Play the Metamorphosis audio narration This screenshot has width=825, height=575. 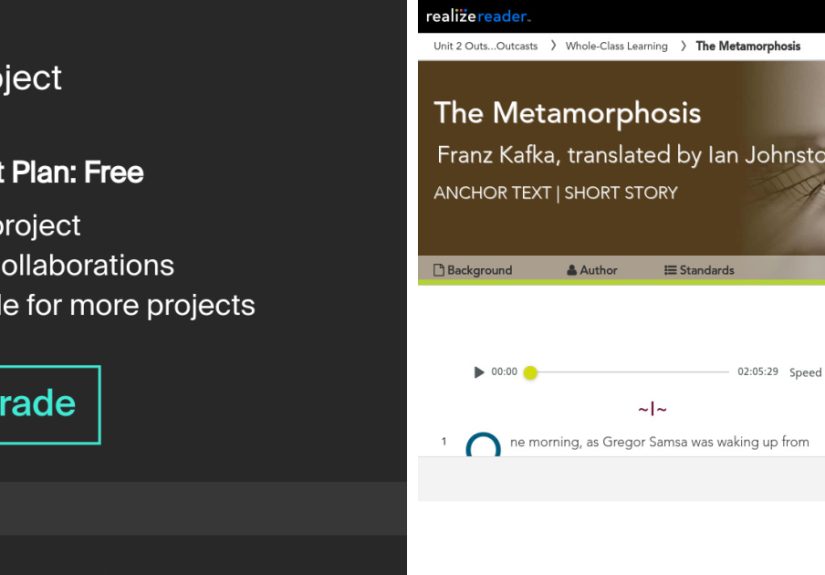479,372
